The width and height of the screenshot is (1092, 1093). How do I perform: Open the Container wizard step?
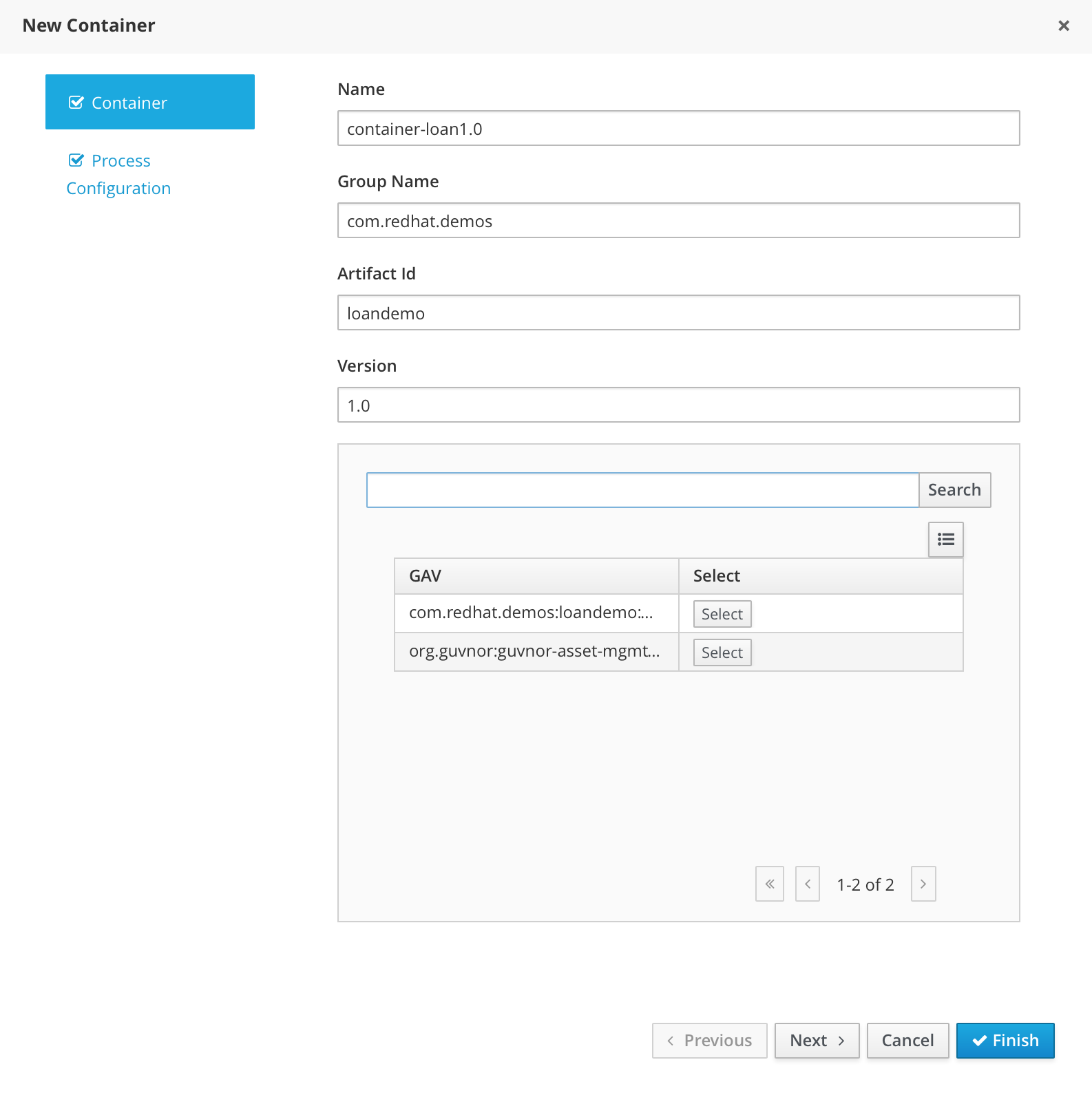point(150,102)
